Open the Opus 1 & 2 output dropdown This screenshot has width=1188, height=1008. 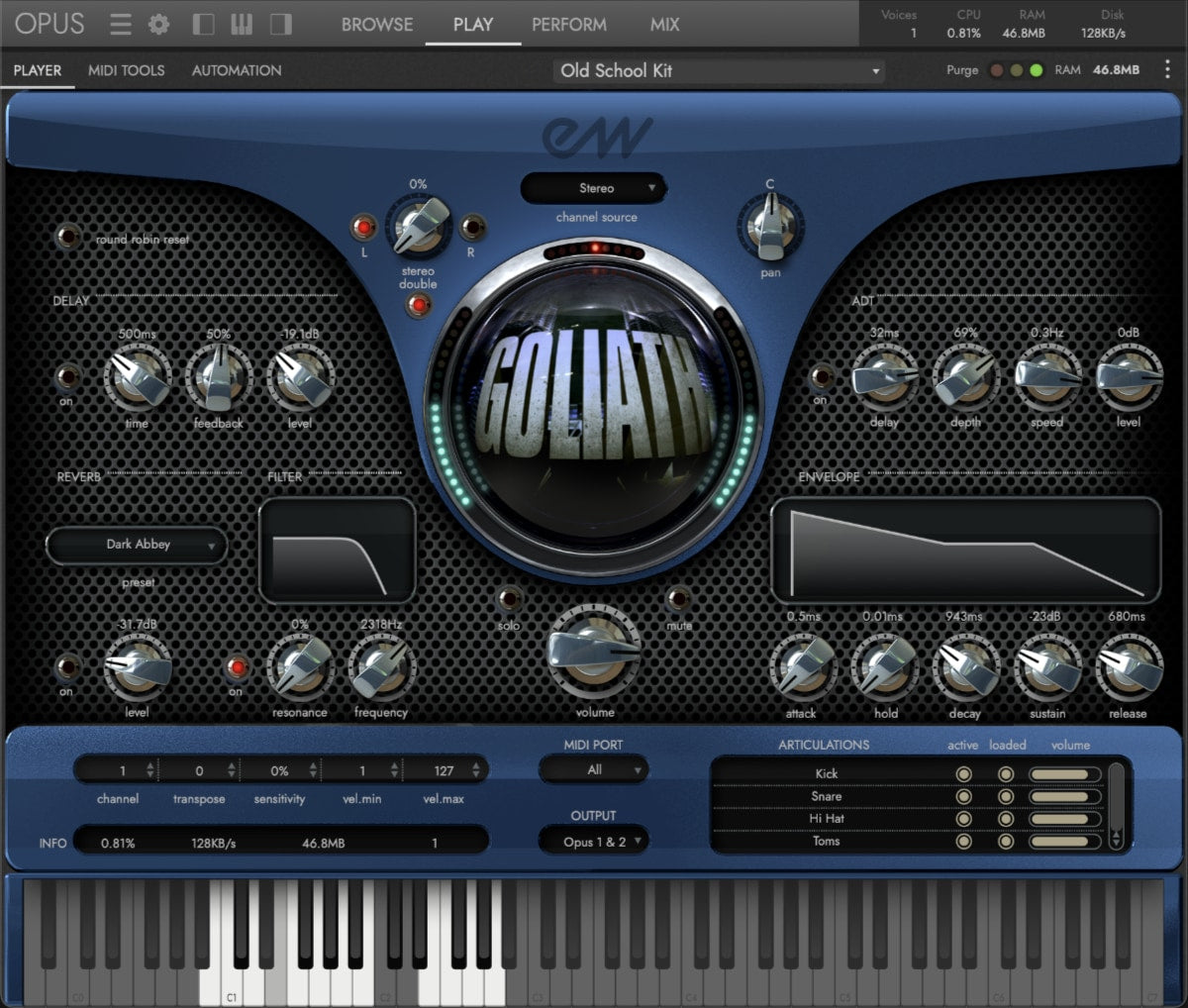(594, 842)
